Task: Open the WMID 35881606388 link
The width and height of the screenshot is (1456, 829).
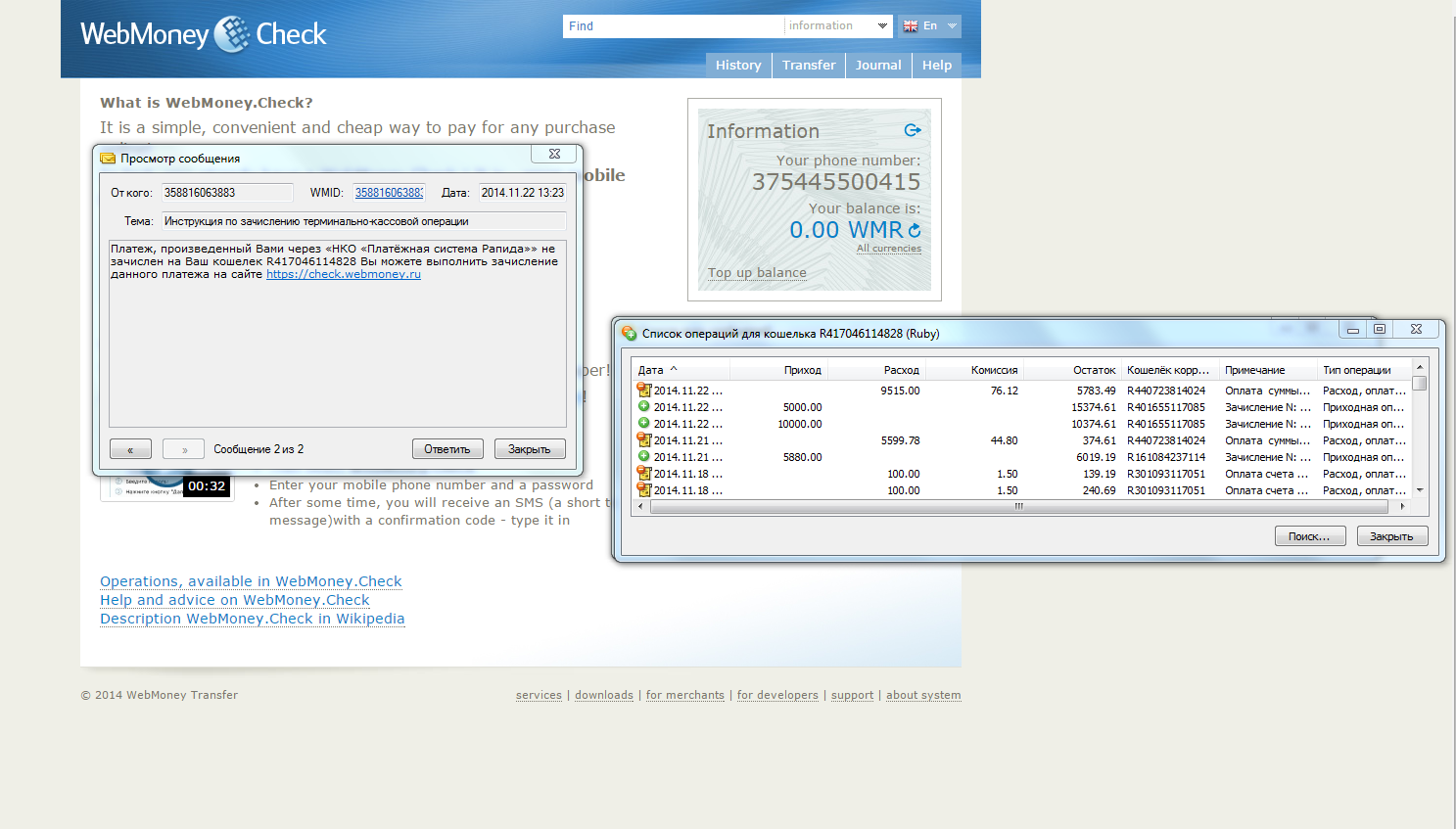Action: 389,193
